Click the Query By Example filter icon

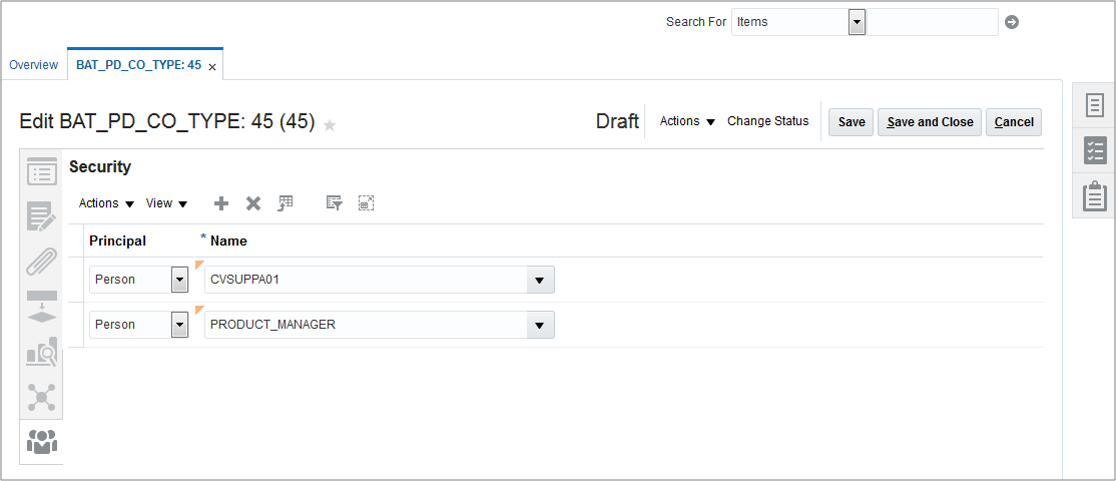click(x=335, y=203)
